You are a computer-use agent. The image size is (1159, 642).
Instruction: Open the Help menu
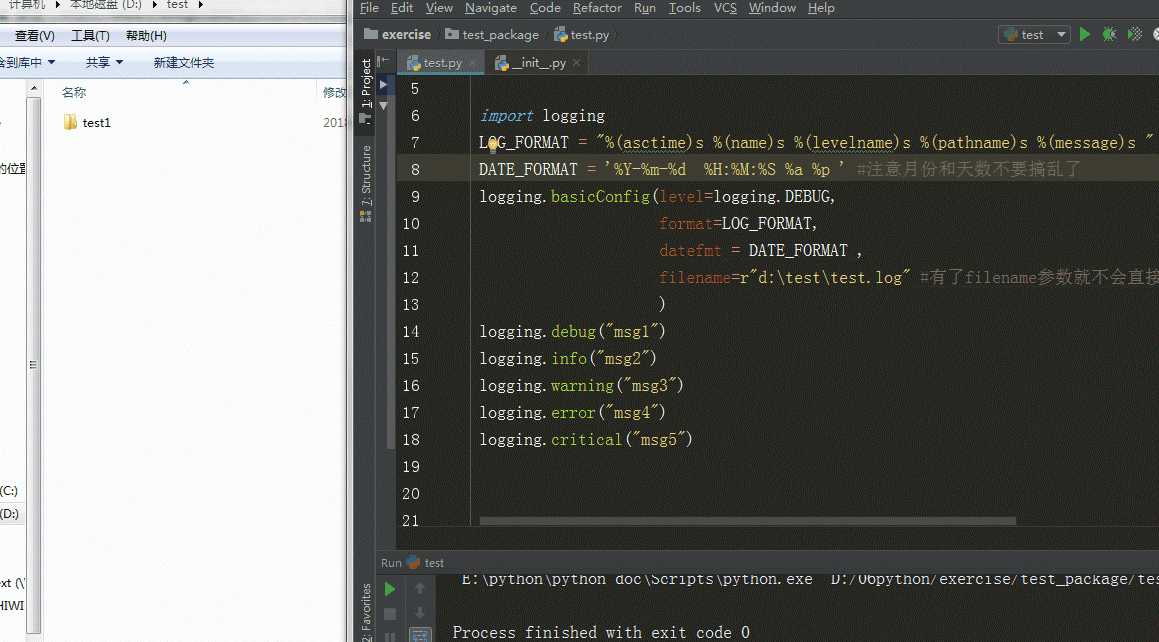tap(820, 8)
